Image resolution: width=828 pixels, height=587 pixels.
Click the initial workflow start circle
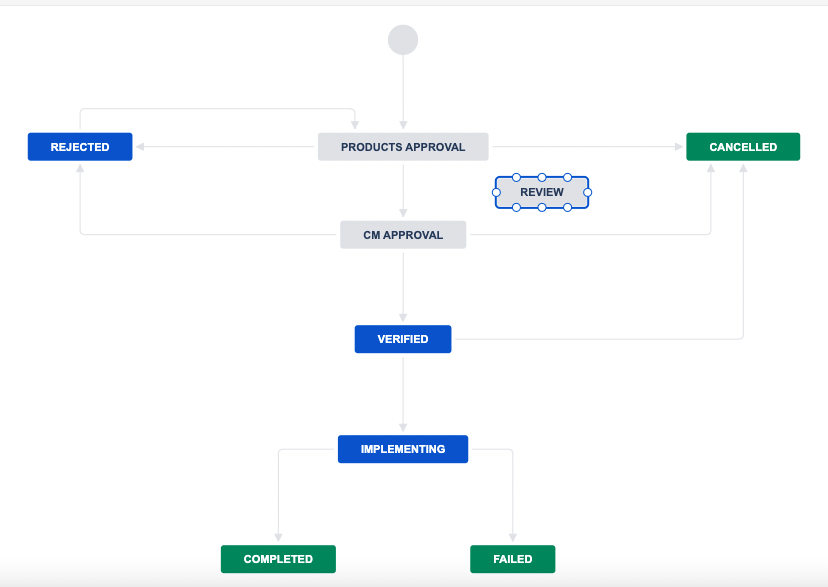coord(403,39)
